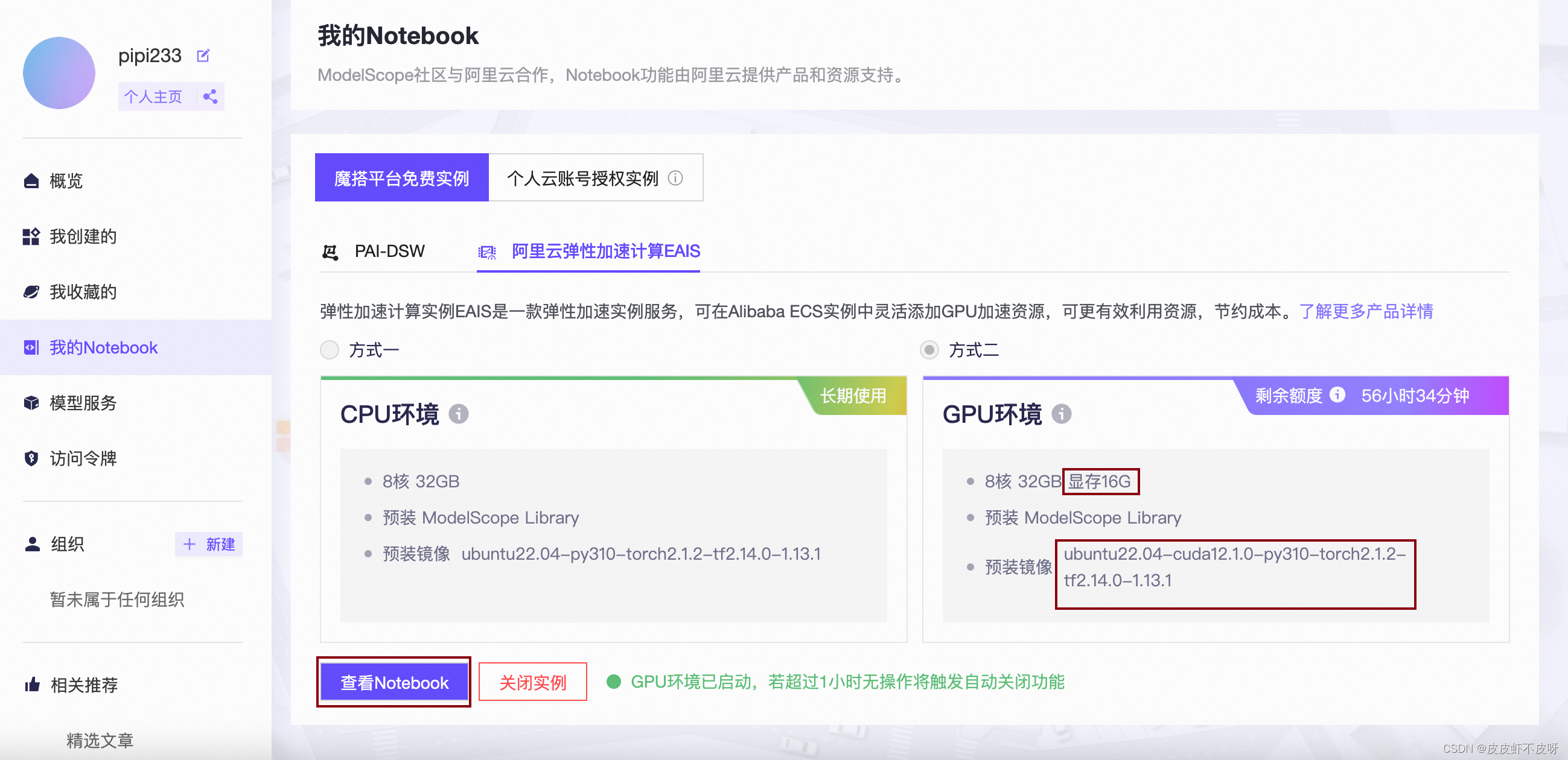This screenshot has width=1568, height=760.
Task: Click the share icon next to 个人主页
Action: 210,97
